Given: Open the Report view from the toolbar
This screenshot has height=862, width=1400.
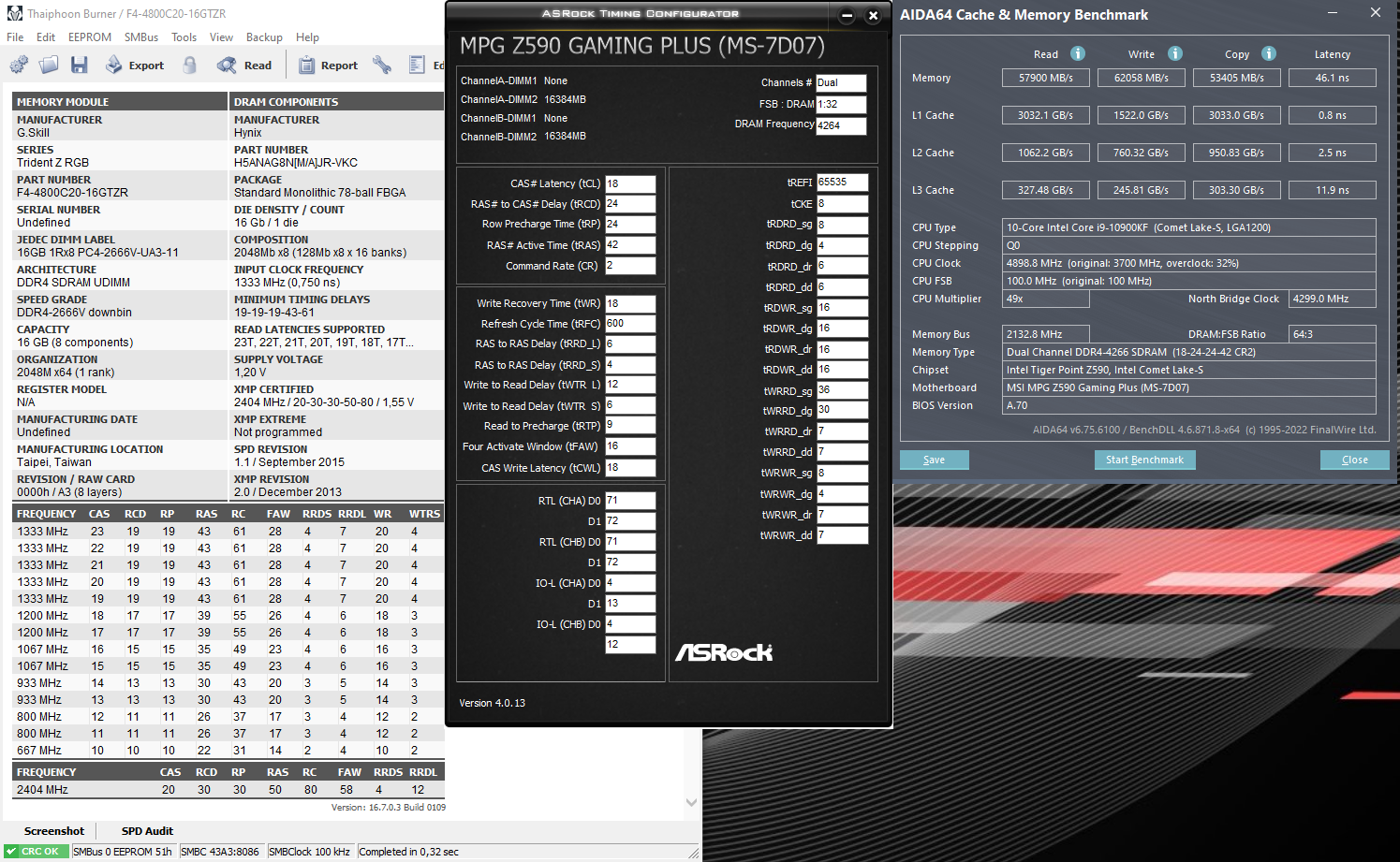Looking at the screenshot, I should pos(328,65).
